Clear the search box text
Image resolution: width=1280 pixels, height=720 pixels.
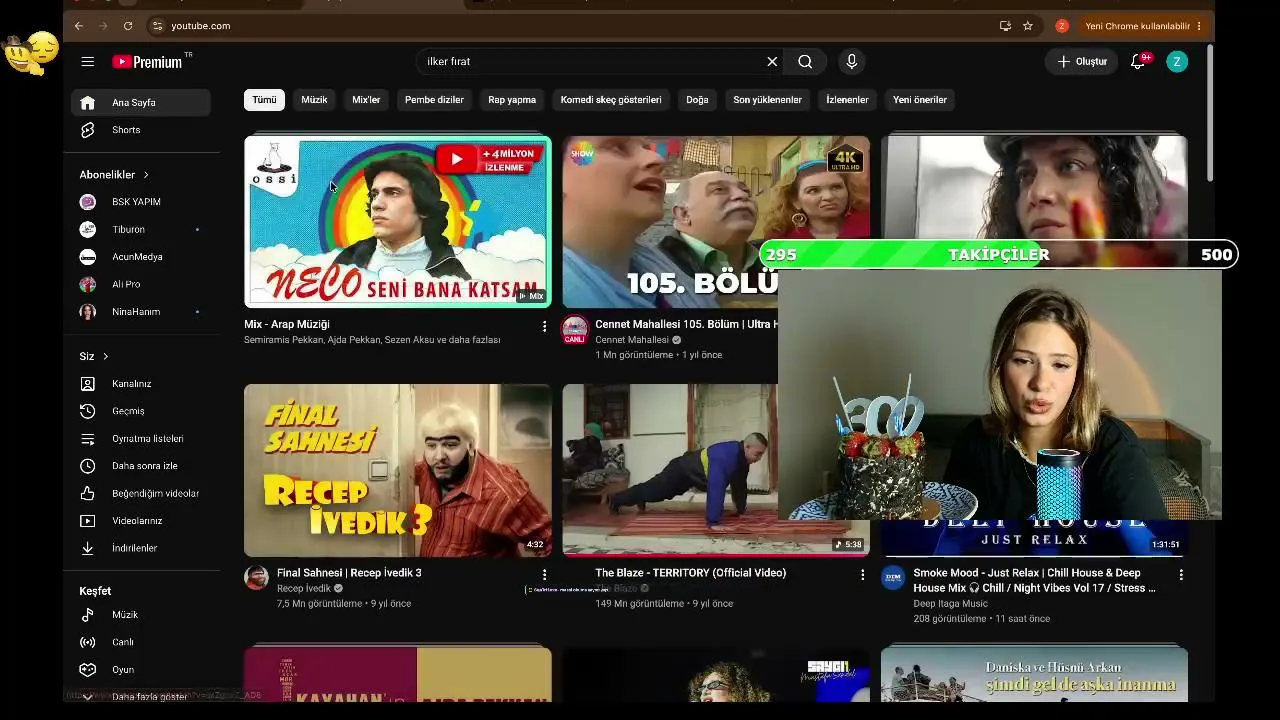click(x=772, y=62)
